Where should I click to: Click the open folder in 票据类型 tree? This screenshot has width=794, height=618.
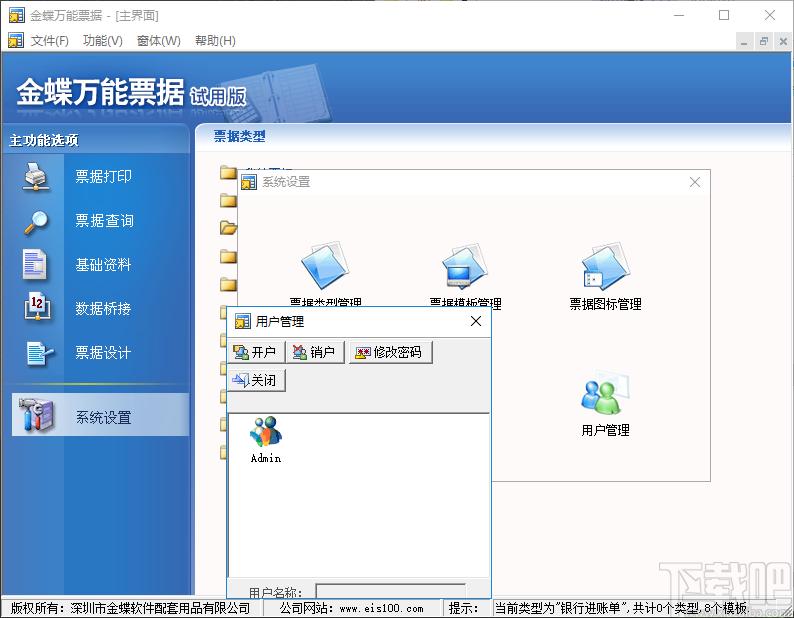coord(228,227)
